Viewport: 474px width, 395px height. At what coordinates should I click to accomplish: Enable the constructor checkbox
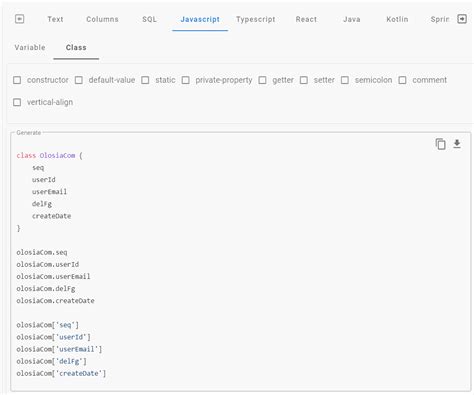(x=17, y=80)
